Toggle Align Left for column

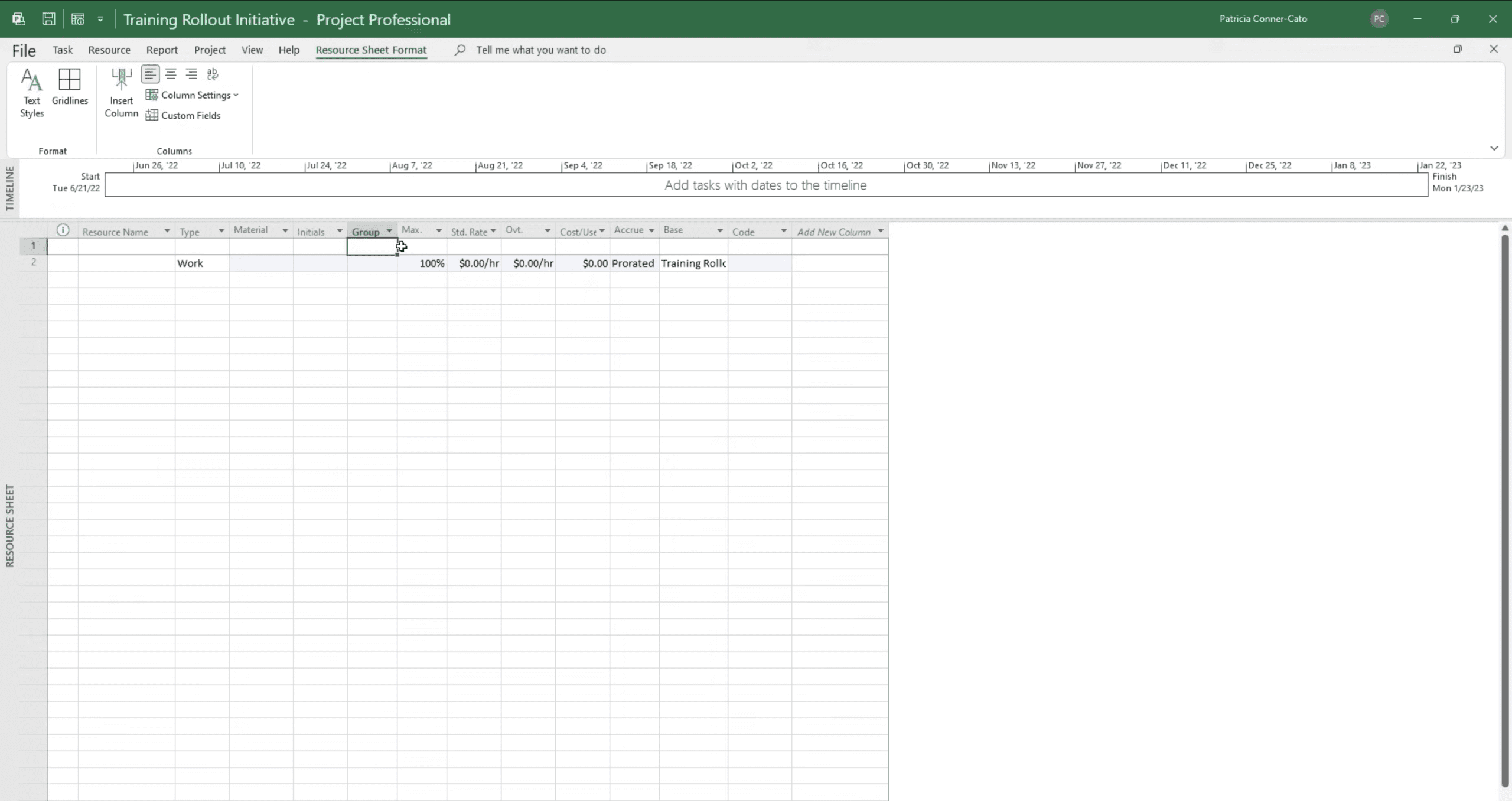point(150,74)
